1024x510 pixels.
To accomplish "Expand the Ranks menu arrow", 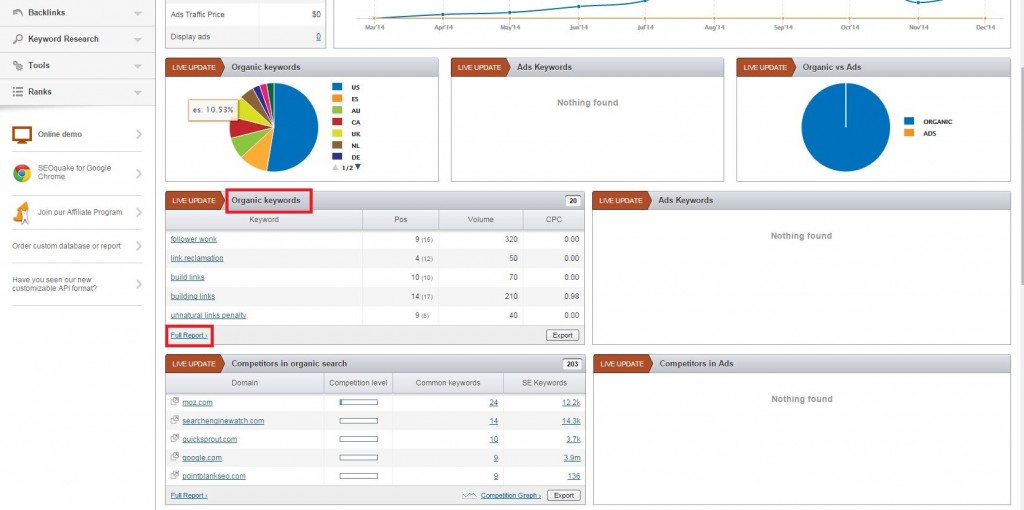I will click(138, 93).
